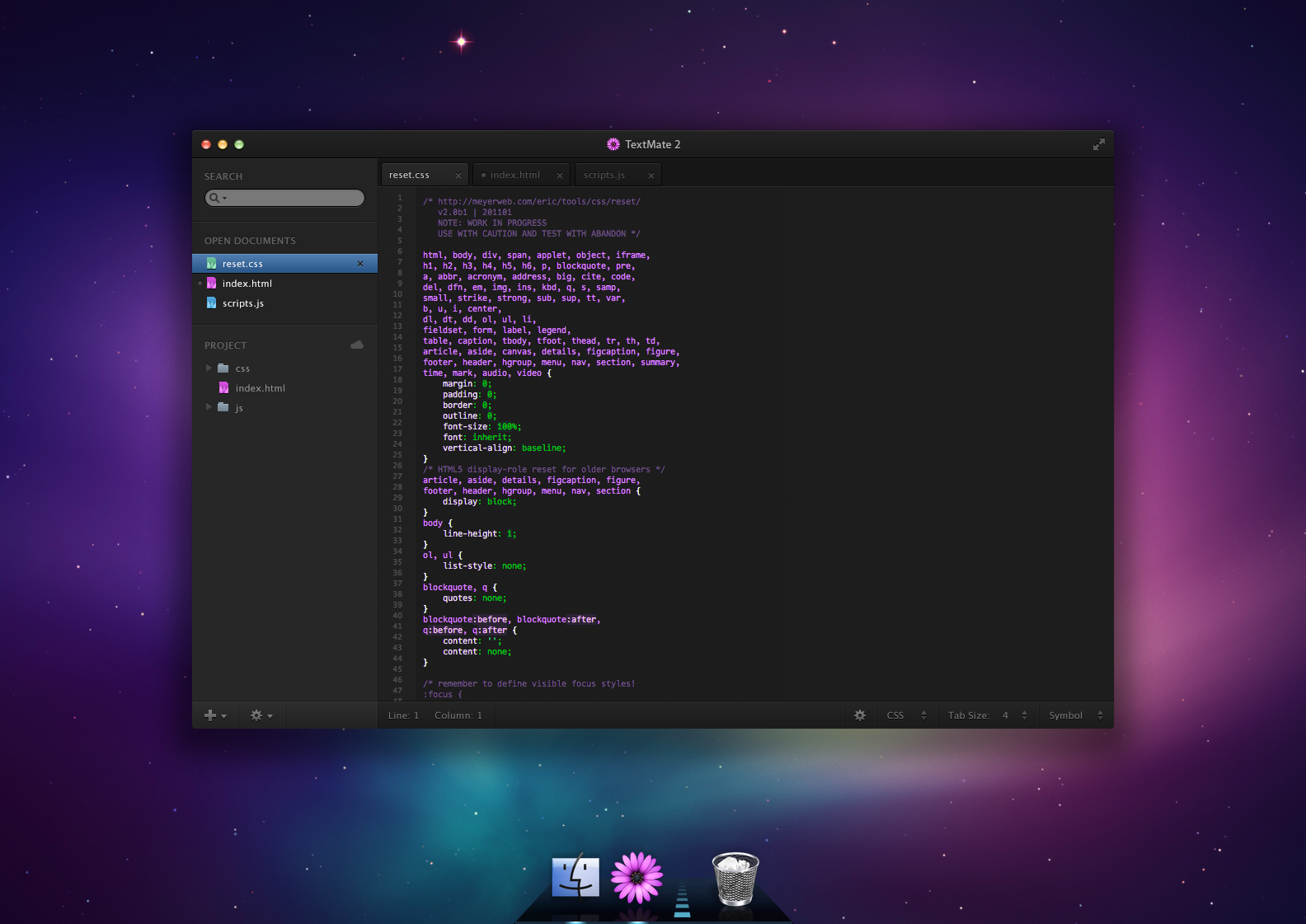Screen dimensions: 1306x924
Task: Click the OPEN DOCUMENTS heading
Action: [x=250, y=241]
